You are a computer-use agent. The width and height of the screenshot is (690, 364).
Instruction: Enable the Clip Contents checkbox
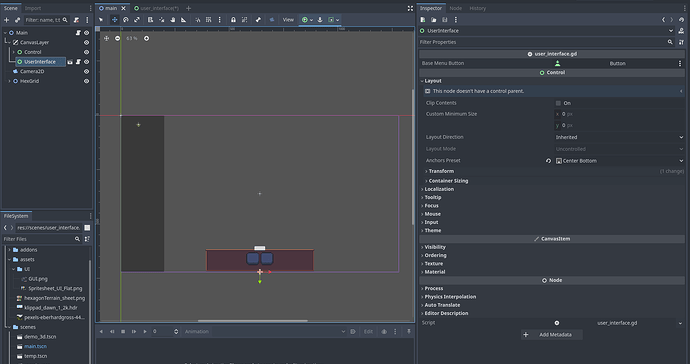pos(558,103)
